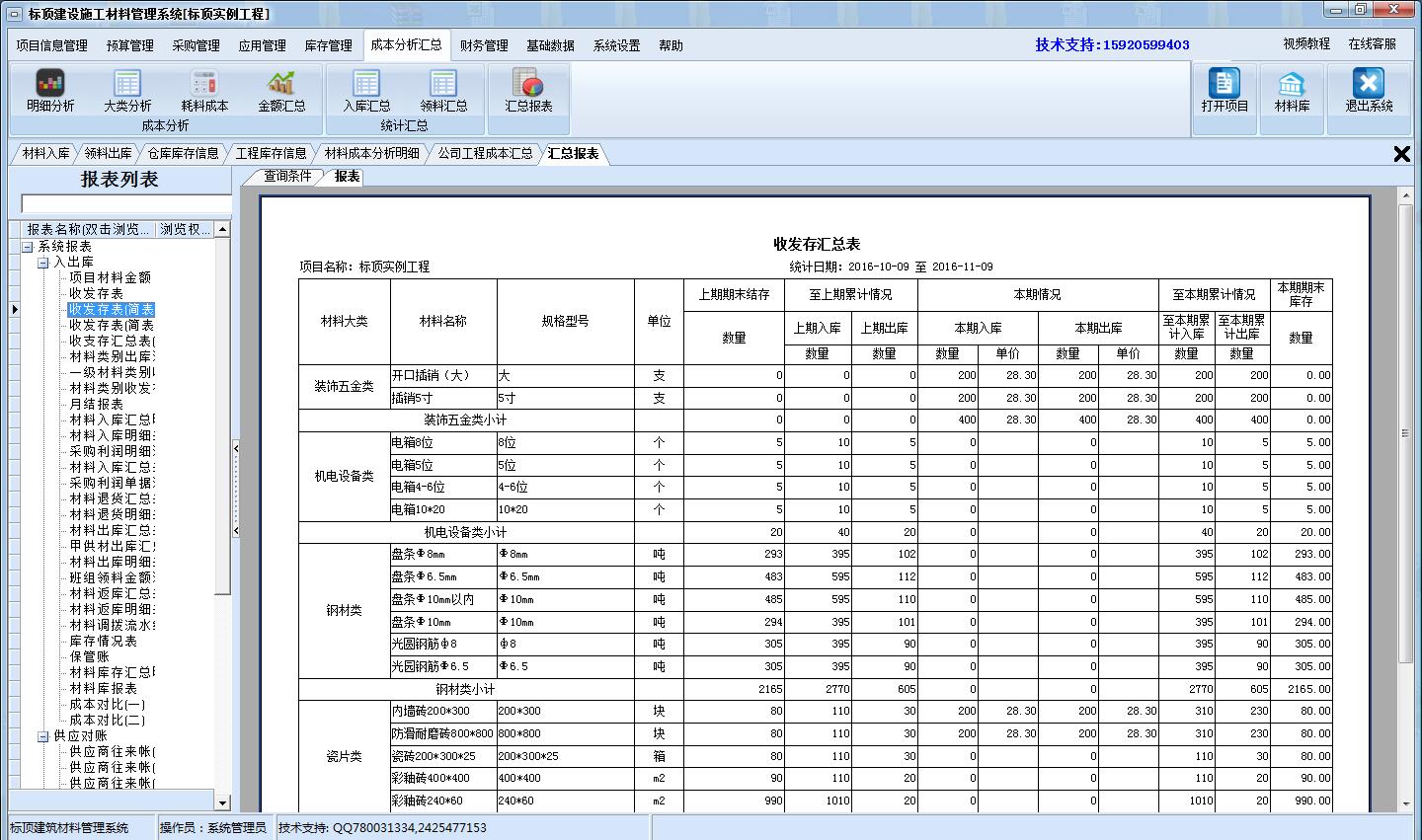Collapse the 入出库 report group
1422x840 pixels.
(x=41, y=262)
